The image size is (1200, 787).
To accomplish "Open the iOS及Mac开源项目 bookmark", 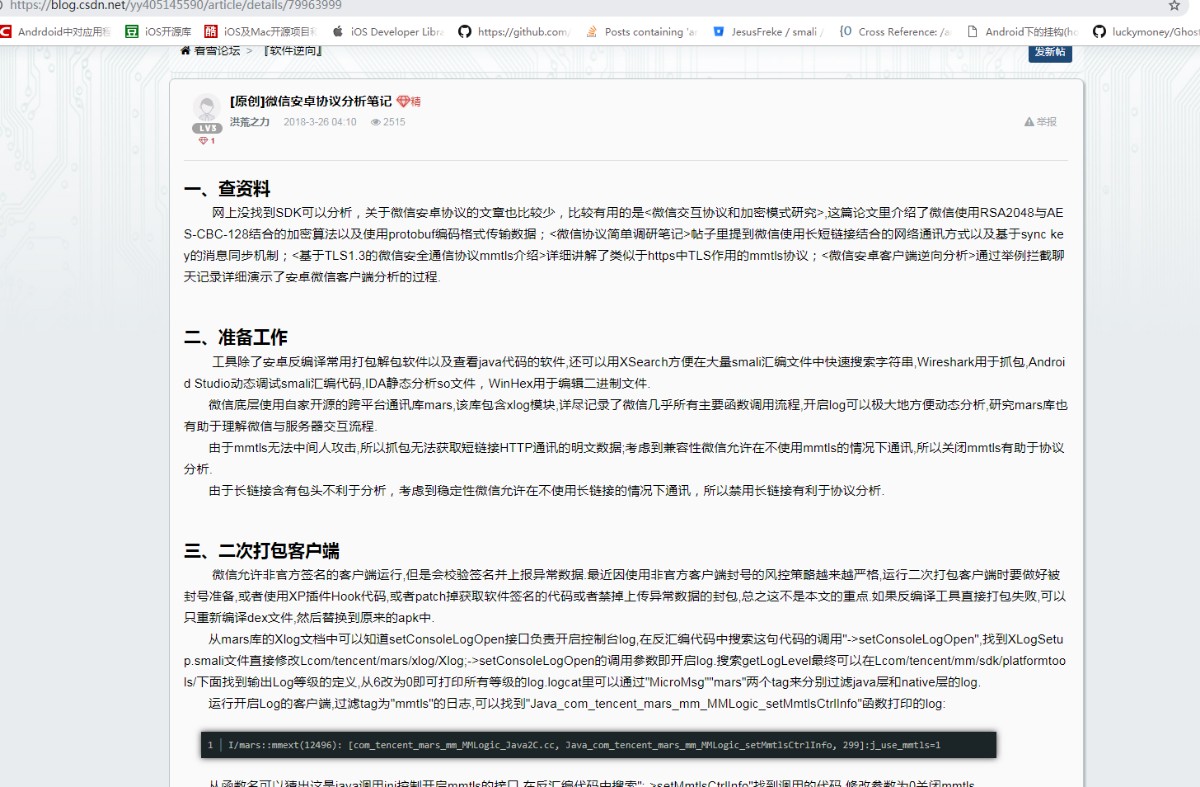I will (260, 32).
